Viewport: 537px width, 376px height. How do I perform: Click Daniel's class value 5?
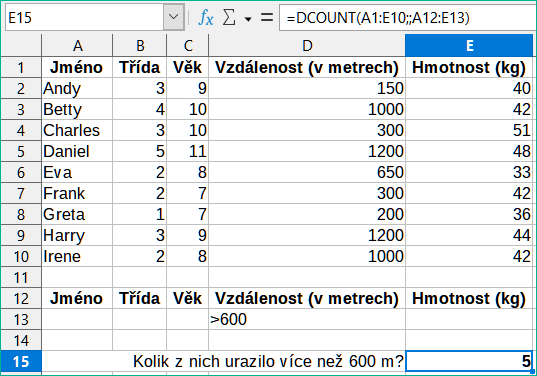click(x=140, y=151)
